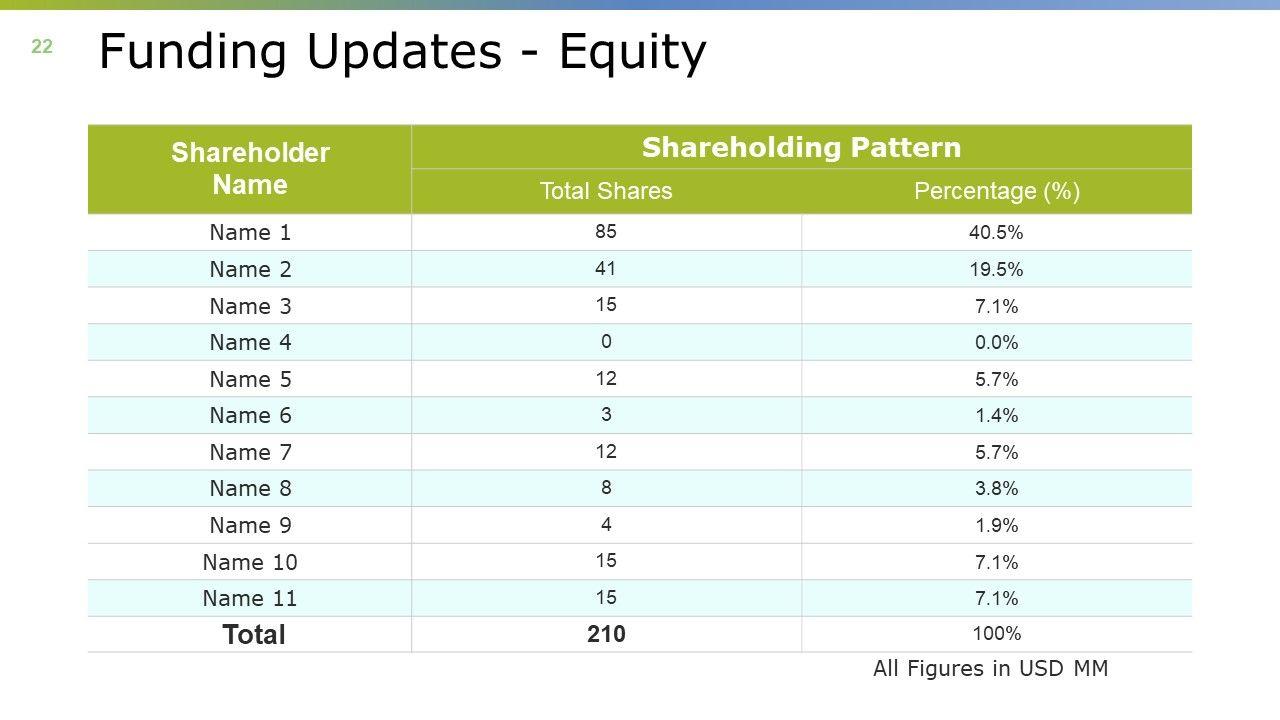The height and width of the screenshot is (720, 1280).
Task: Select the bold Total row label
Action: pyautogui.click(x=254, y=635)
